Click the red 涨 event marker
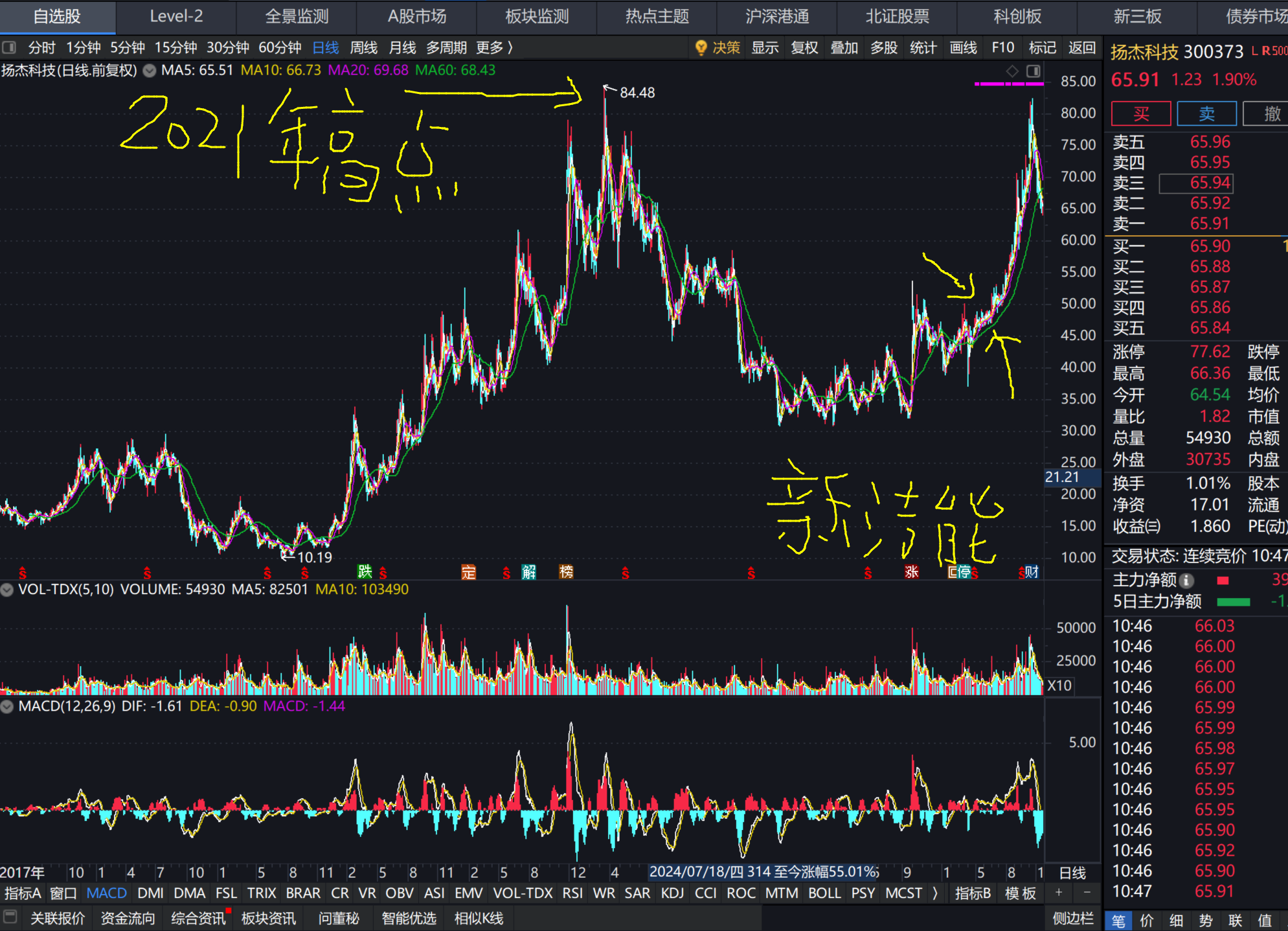The width and height of the screenshot is (1288, 931). (x=911, y=572)
